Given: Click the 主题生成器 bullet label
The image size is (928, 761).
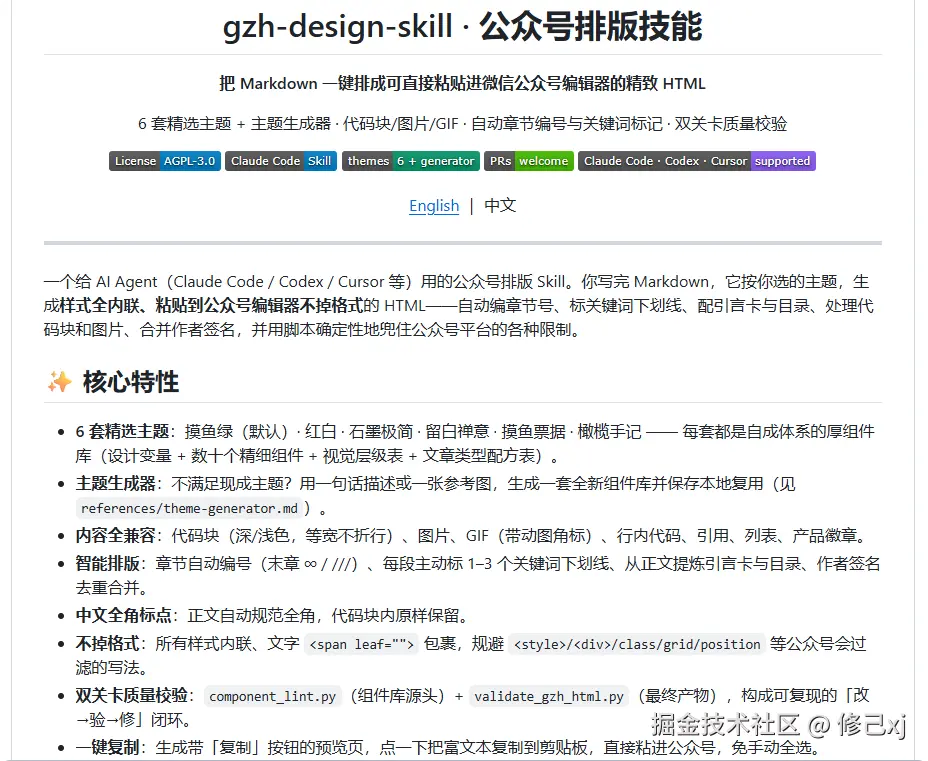Looking at the screenshot, I should click(115, 483).
